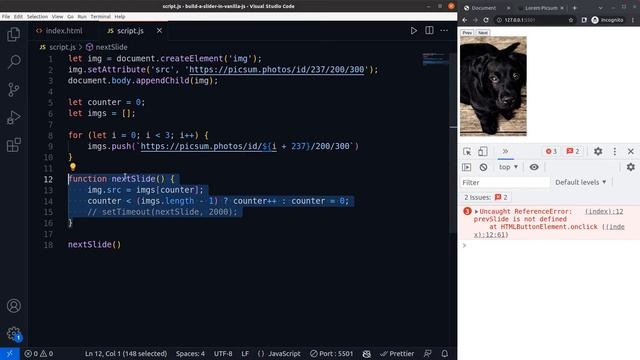
Task: Open console settings gear
Action: tap(631, 167)
